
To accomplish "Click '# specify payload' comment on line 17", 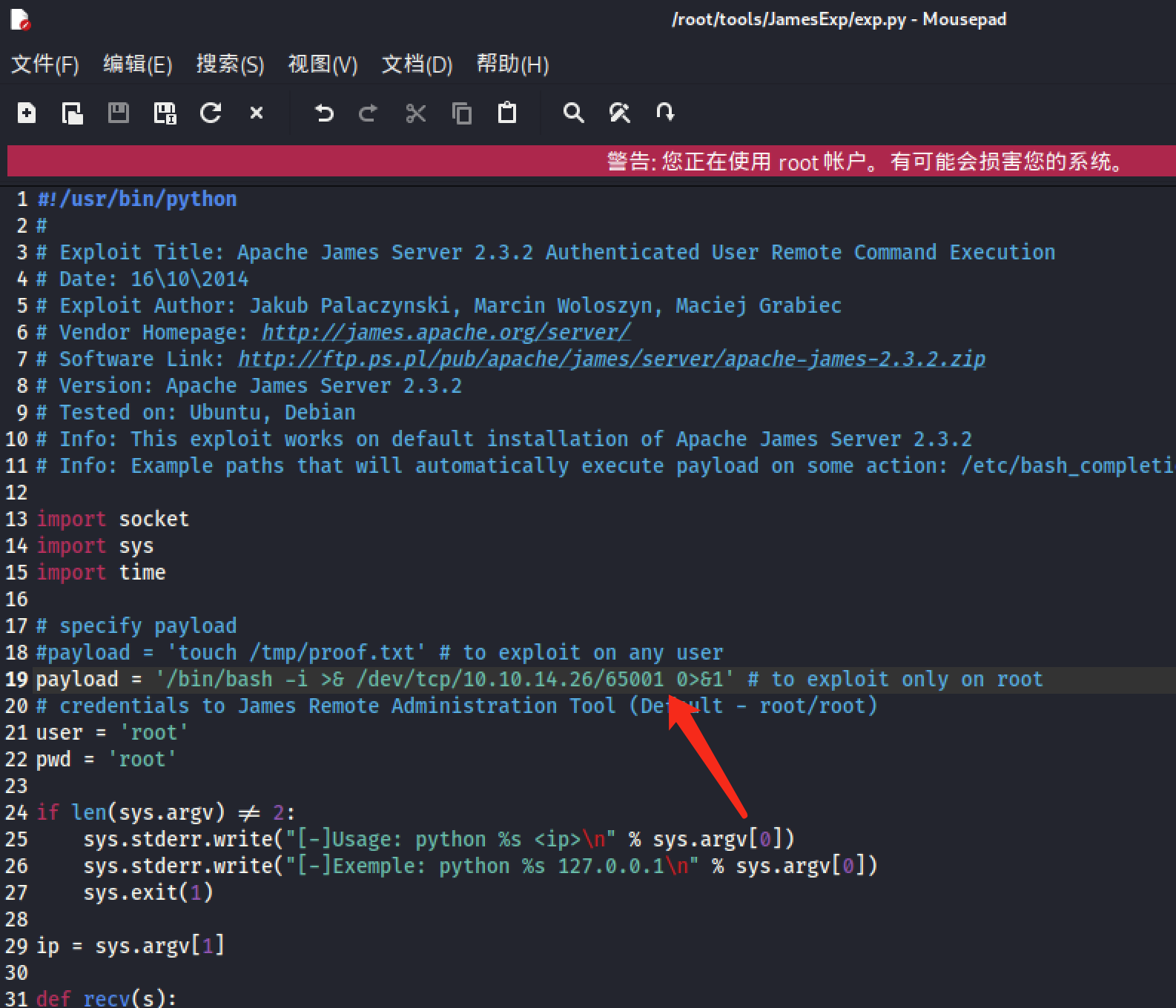I will 136,626.
